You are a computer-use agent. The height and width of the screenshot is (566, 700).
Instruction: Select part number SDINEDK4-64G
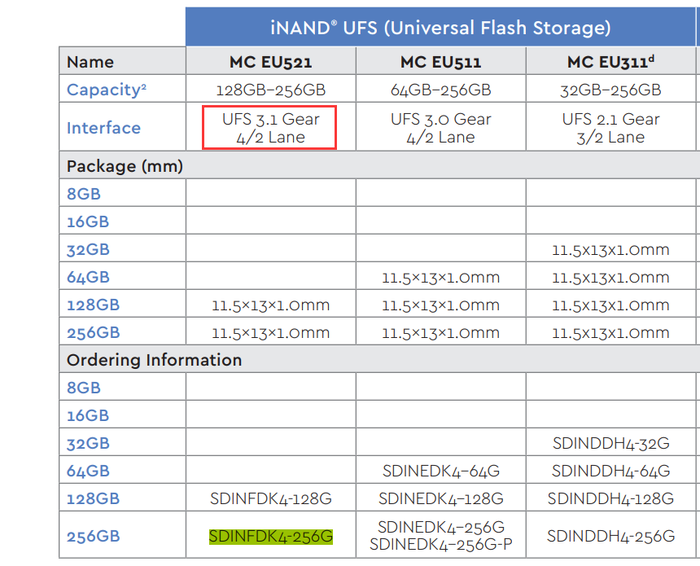[x=441, y=471]
